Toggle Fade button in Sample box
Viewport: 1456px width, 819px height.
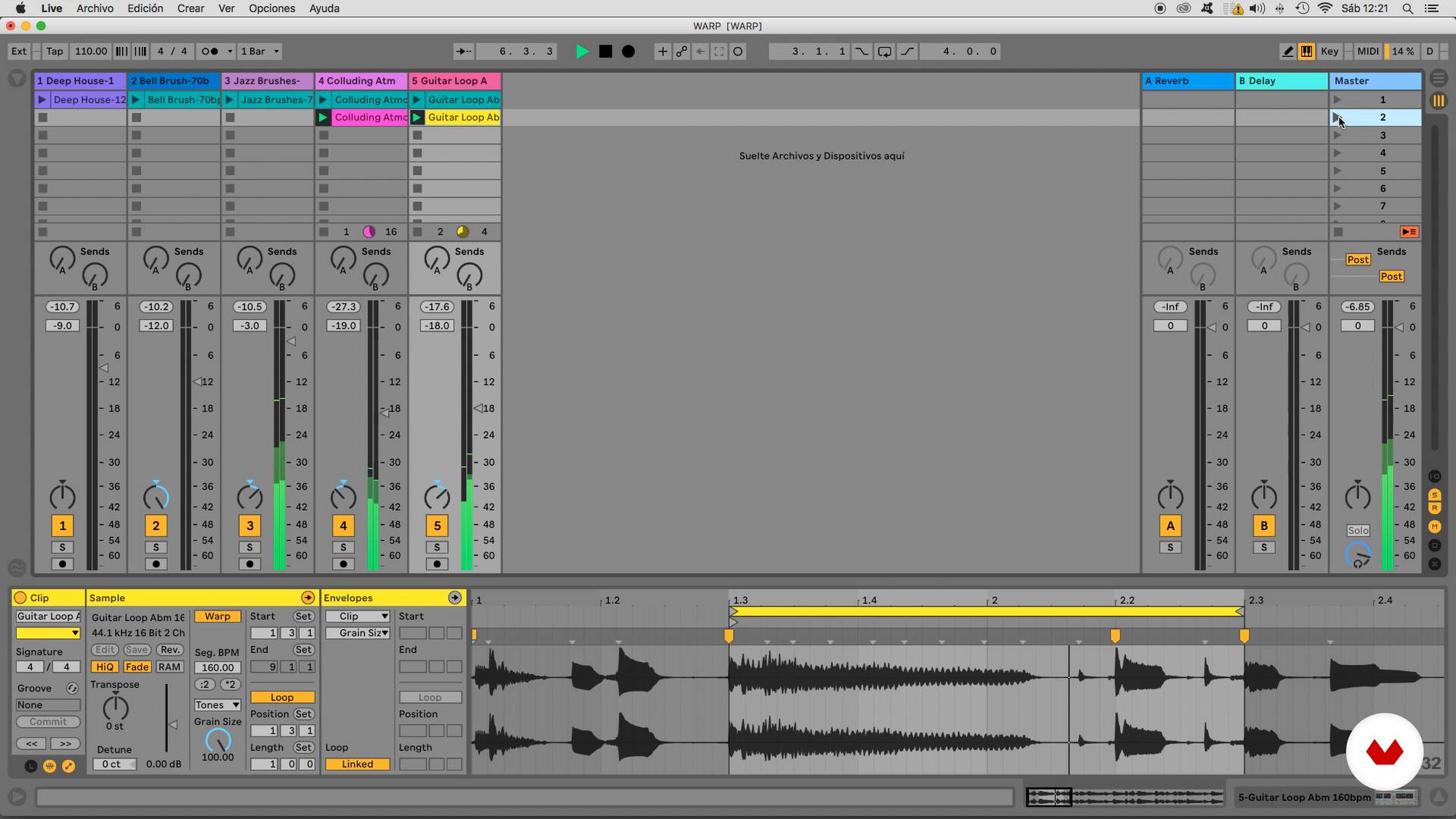(136, 667)
